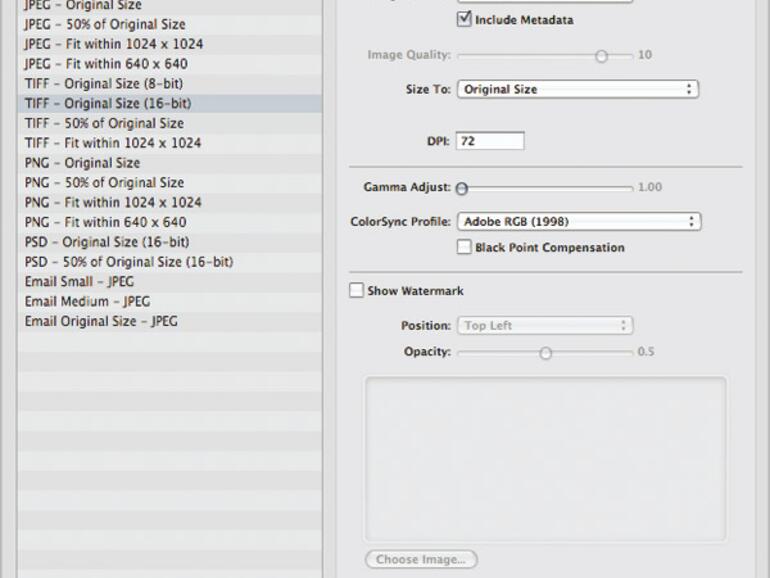Open the watermark Position dropdown
The width and height of the screenshot is (770, 578).
[545, 326]
